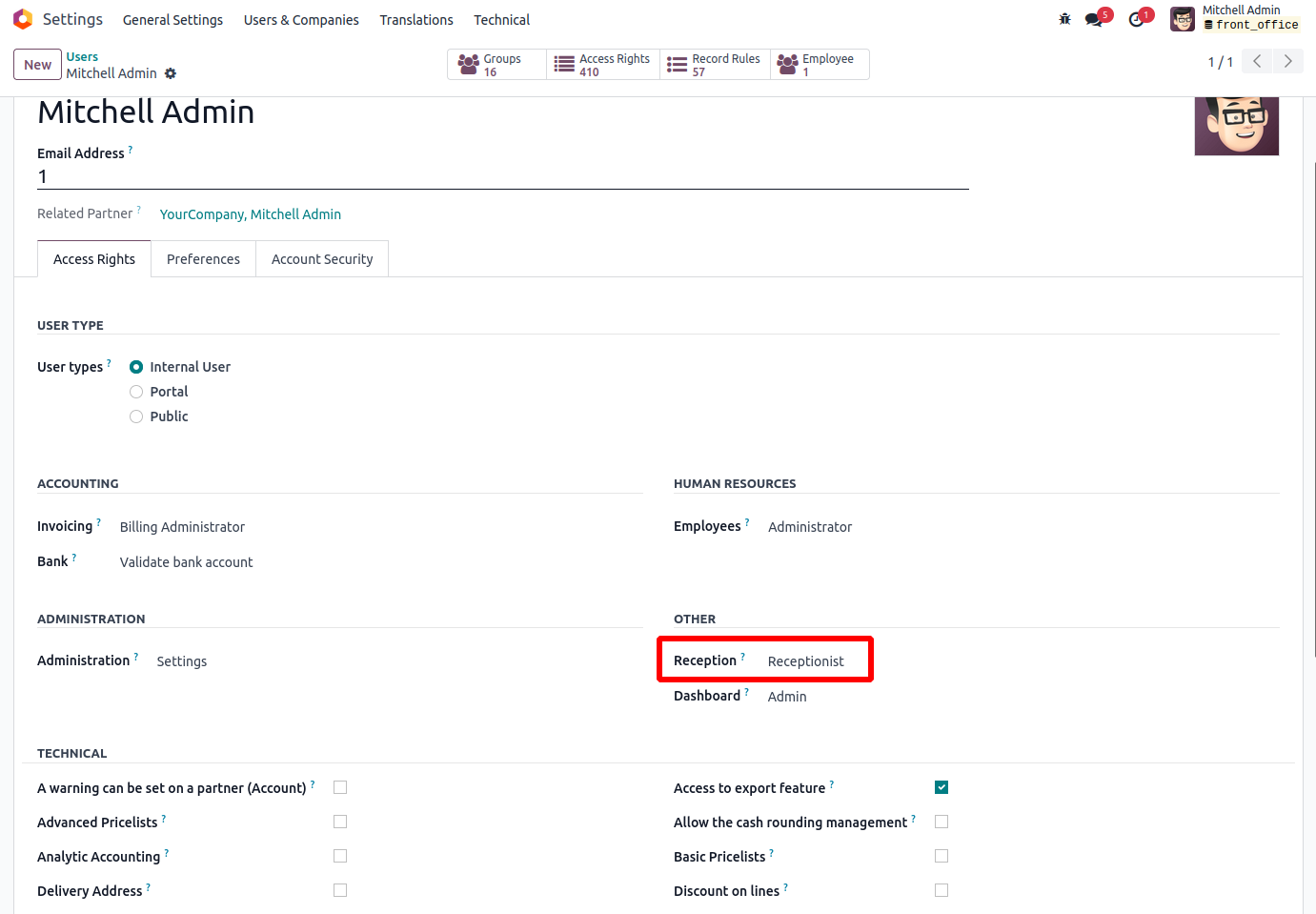Open the Administration role dropdown
Image resolution: width=1316 pixels, height=914 pixels.
(182, 661)
